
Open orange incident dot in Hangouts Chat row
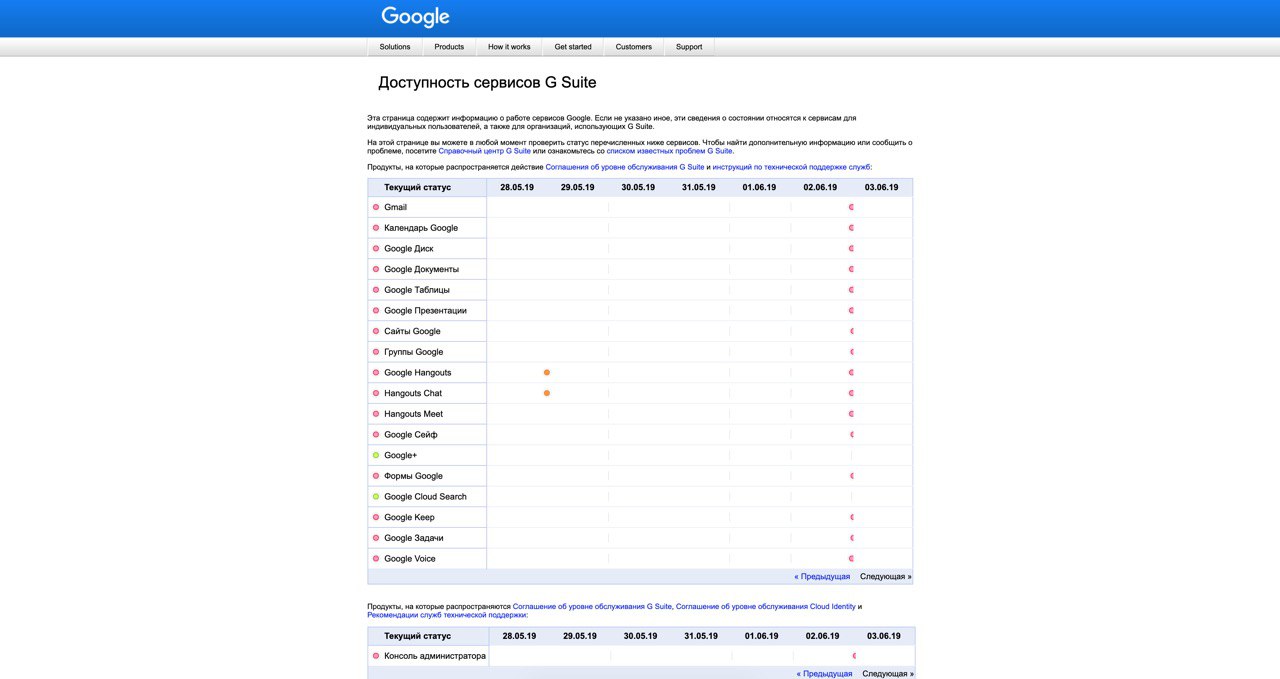pos(547,393)
